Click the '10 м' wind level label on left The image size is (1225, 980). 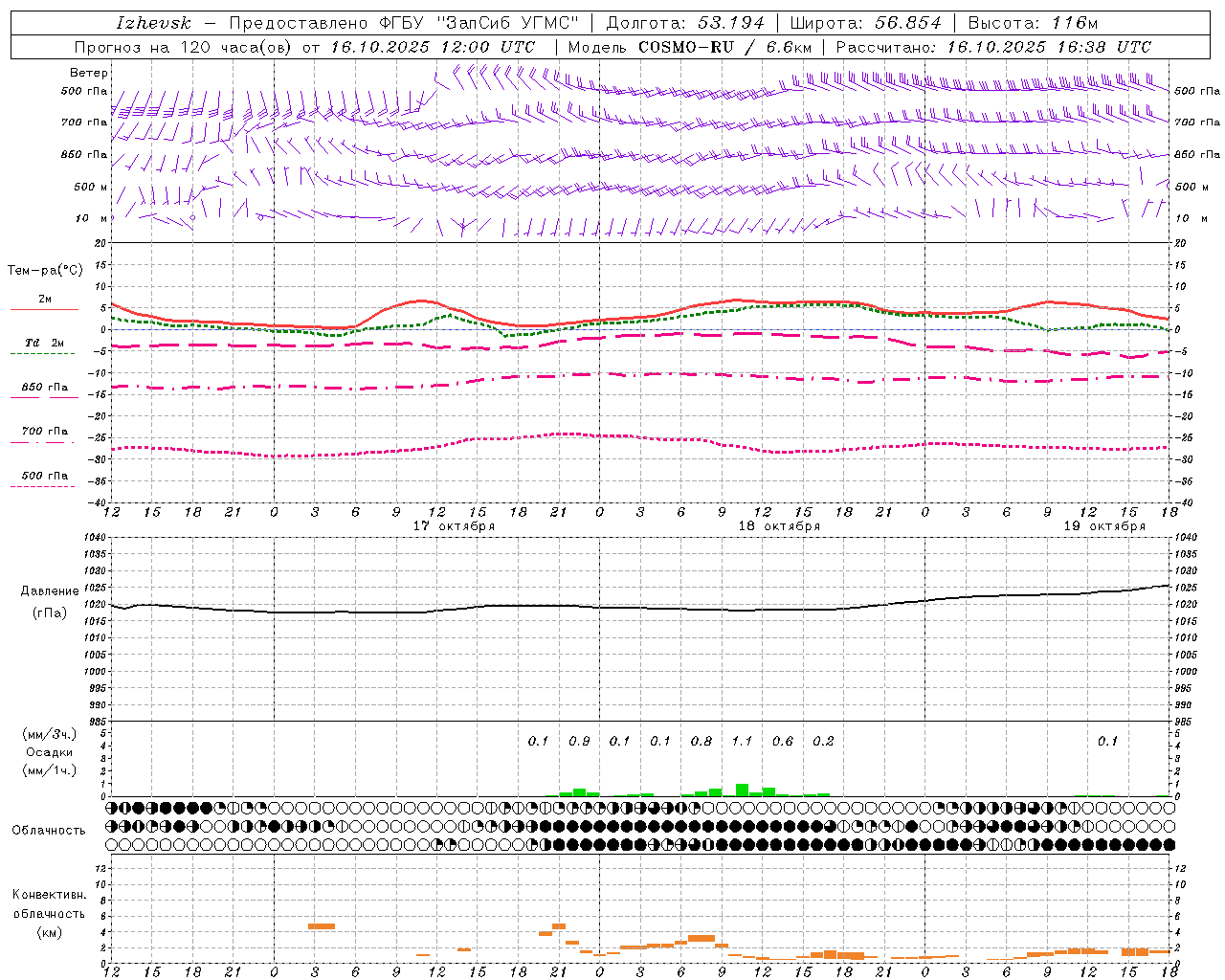(91, 218)
